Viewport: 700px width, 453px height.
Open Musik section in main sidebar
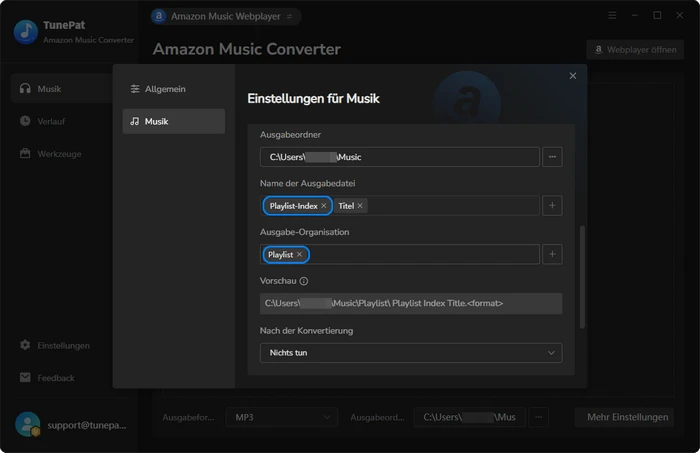pyautogui.click(x=61, y=89)
